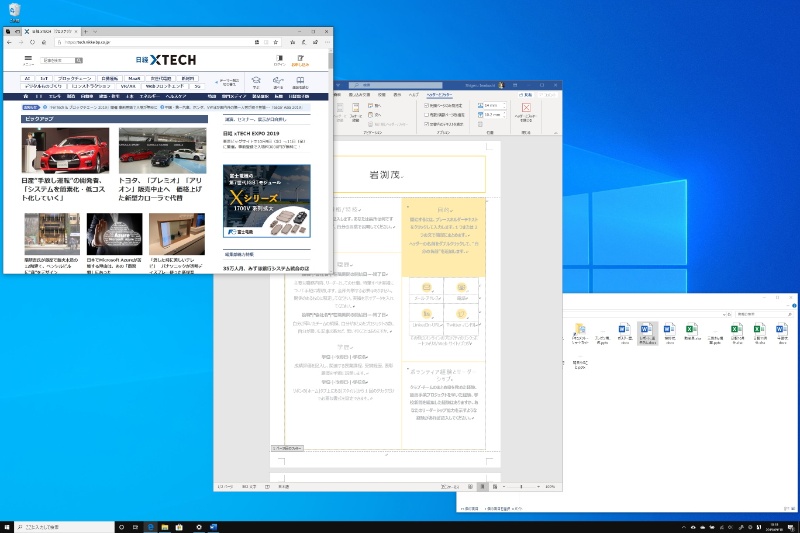Select Web Layout view in Word status bar
The width and height of the screenshot is (800, 533).
495,487
